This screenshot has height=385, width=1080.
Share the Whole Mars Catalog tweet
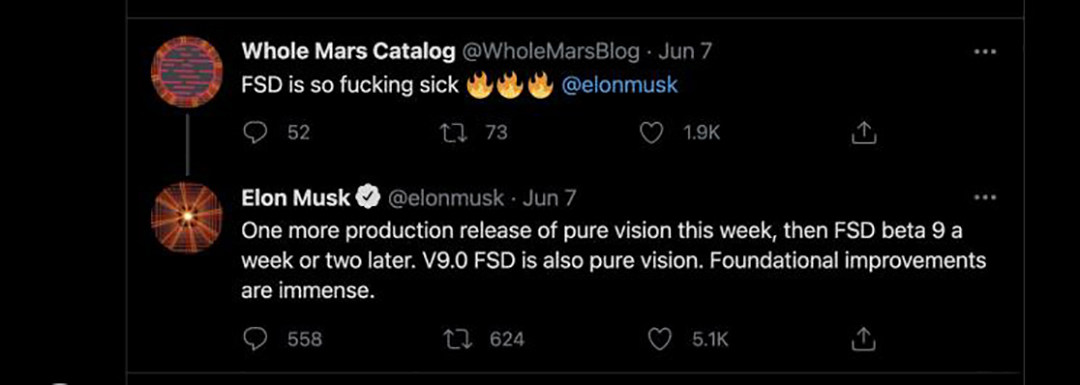tap(864, 133)
